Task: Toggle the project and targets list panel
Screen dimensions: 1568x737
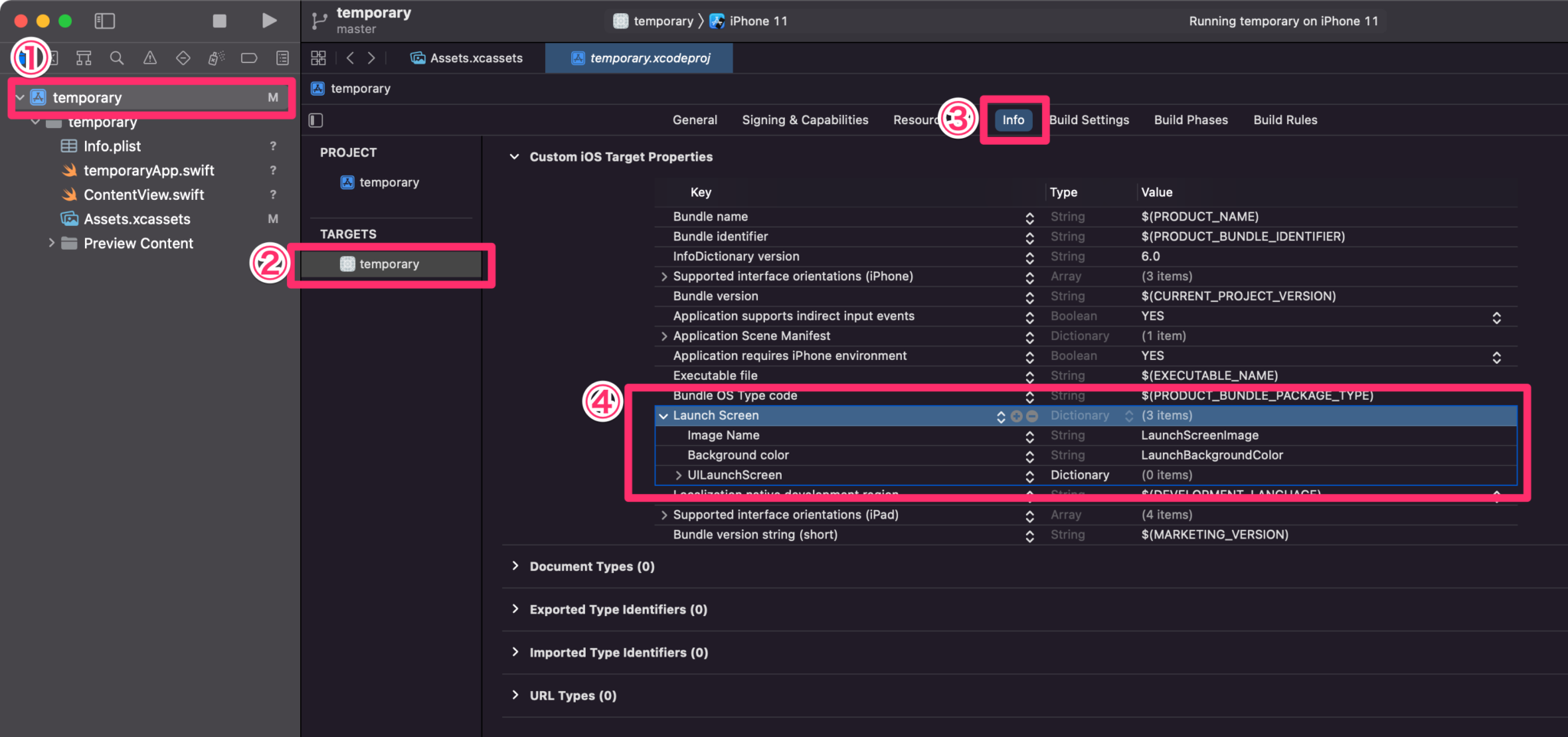Action: (316, 120)
